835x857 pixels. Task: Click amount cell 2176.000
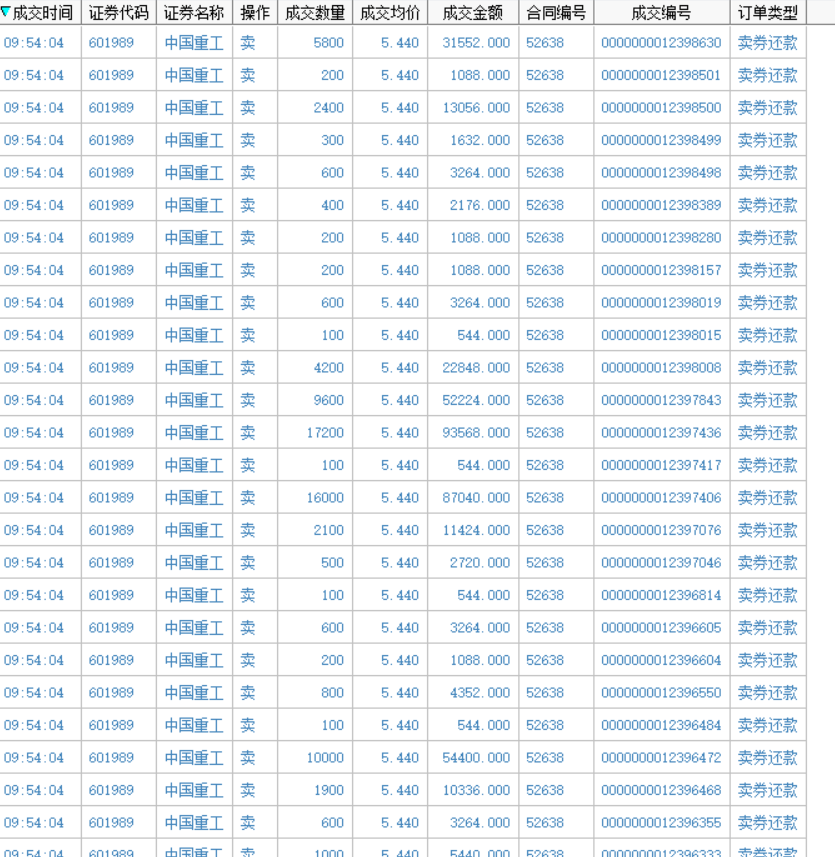pyautogui.click(x=480, y=205)
